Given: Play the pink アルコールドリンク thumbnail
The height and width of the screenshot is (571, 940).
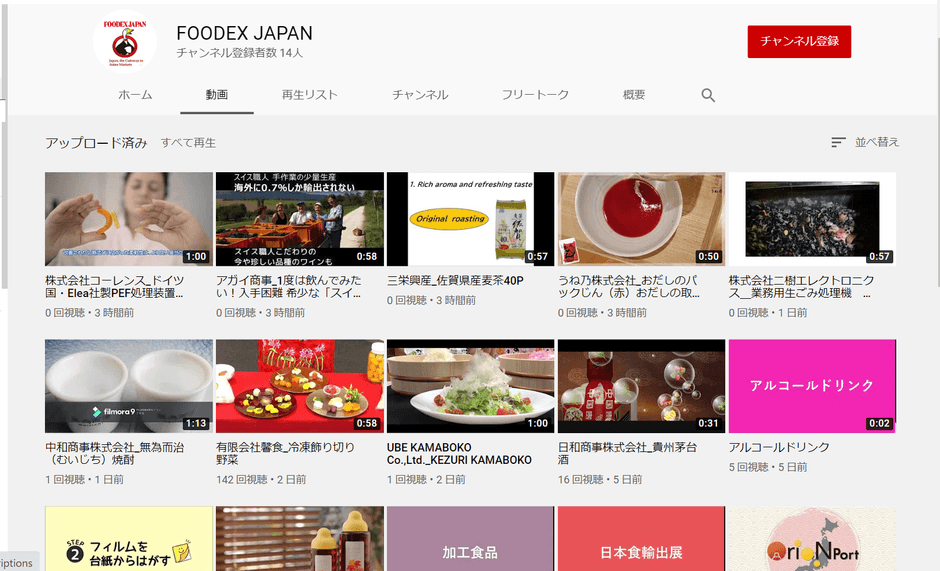Looking at the screenshot, I should click(812, 386).
